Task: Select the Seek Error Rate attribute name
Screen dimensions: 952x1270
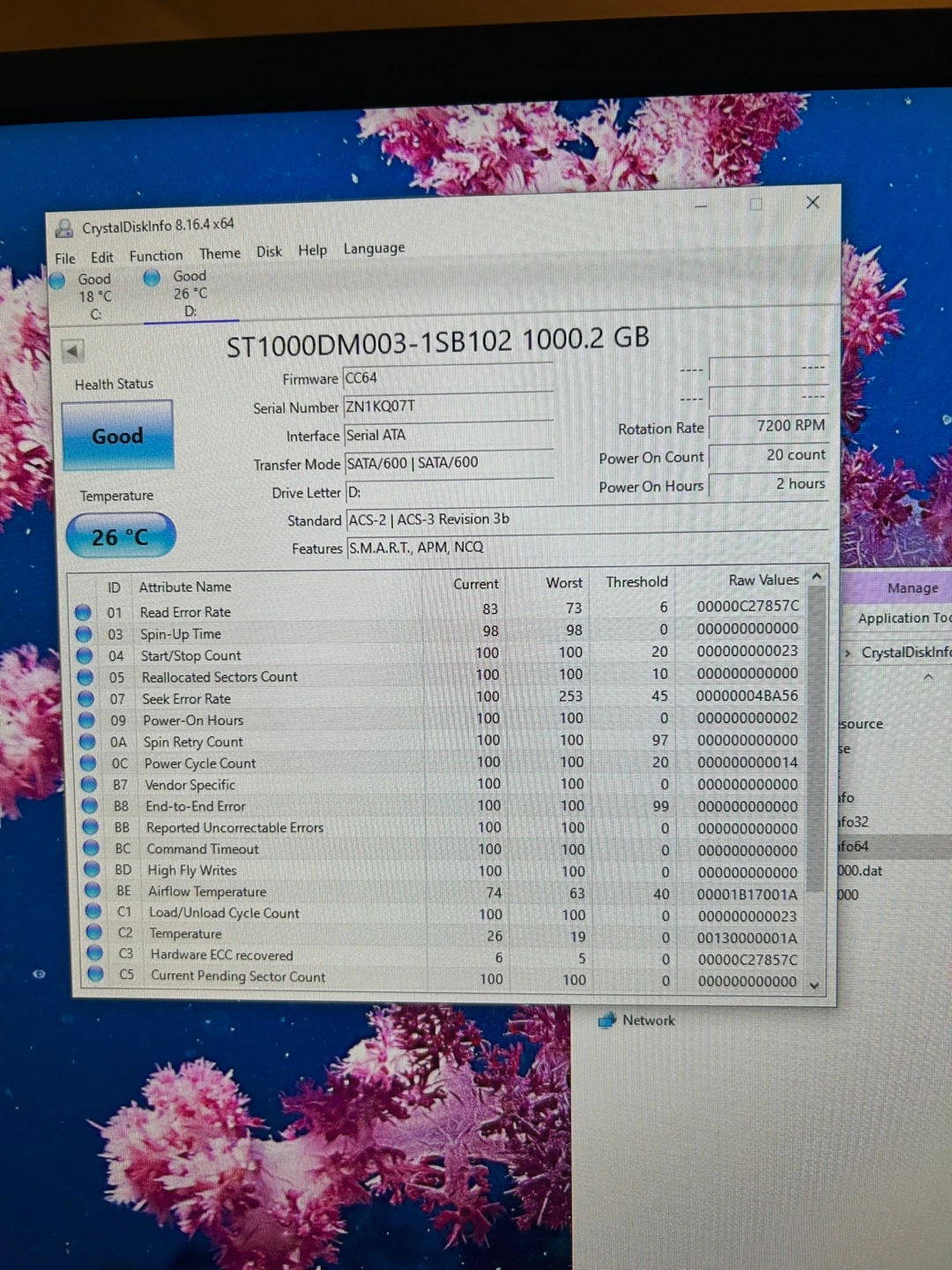Action: pyautogui.click(x=186, y=698)
